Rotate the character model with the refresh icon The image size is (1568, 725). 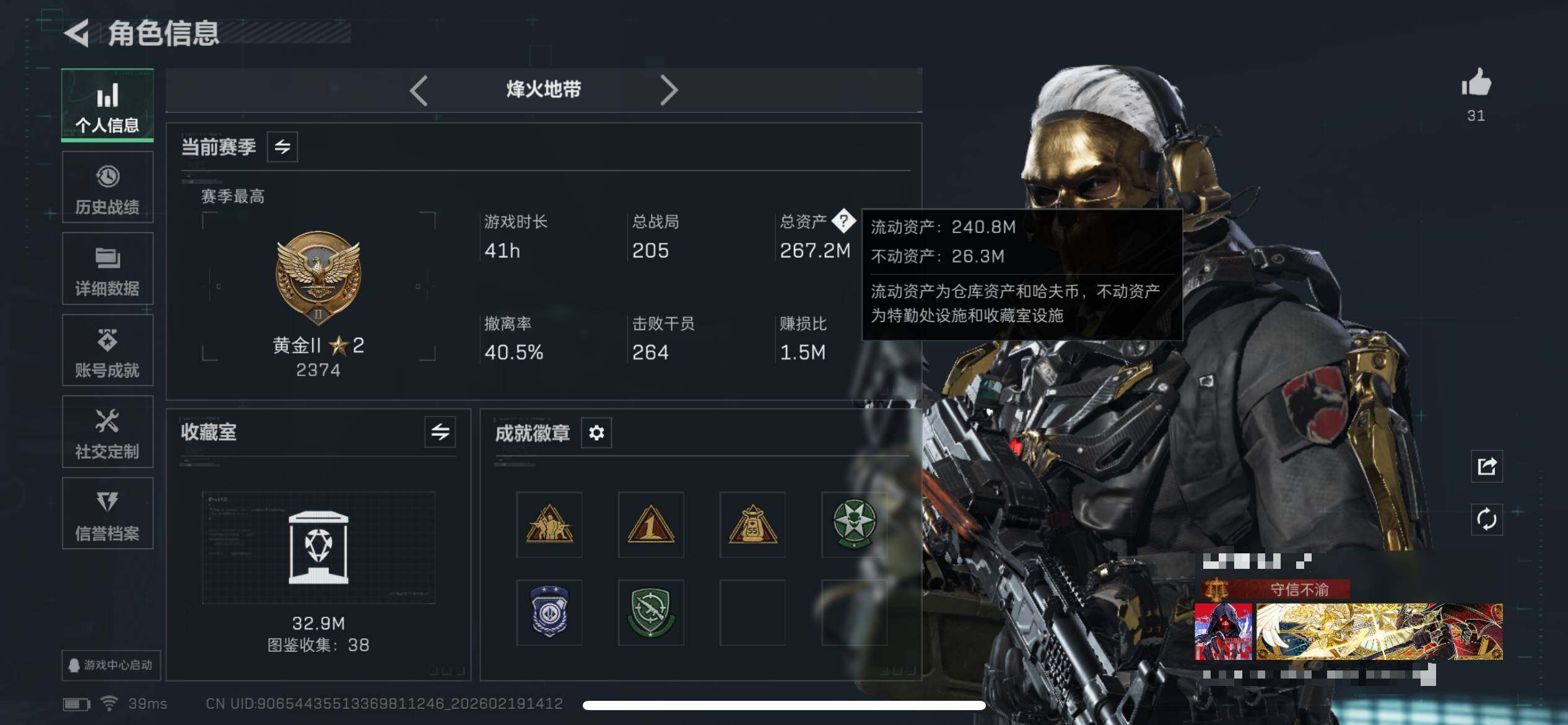[x=1487, y=519]
